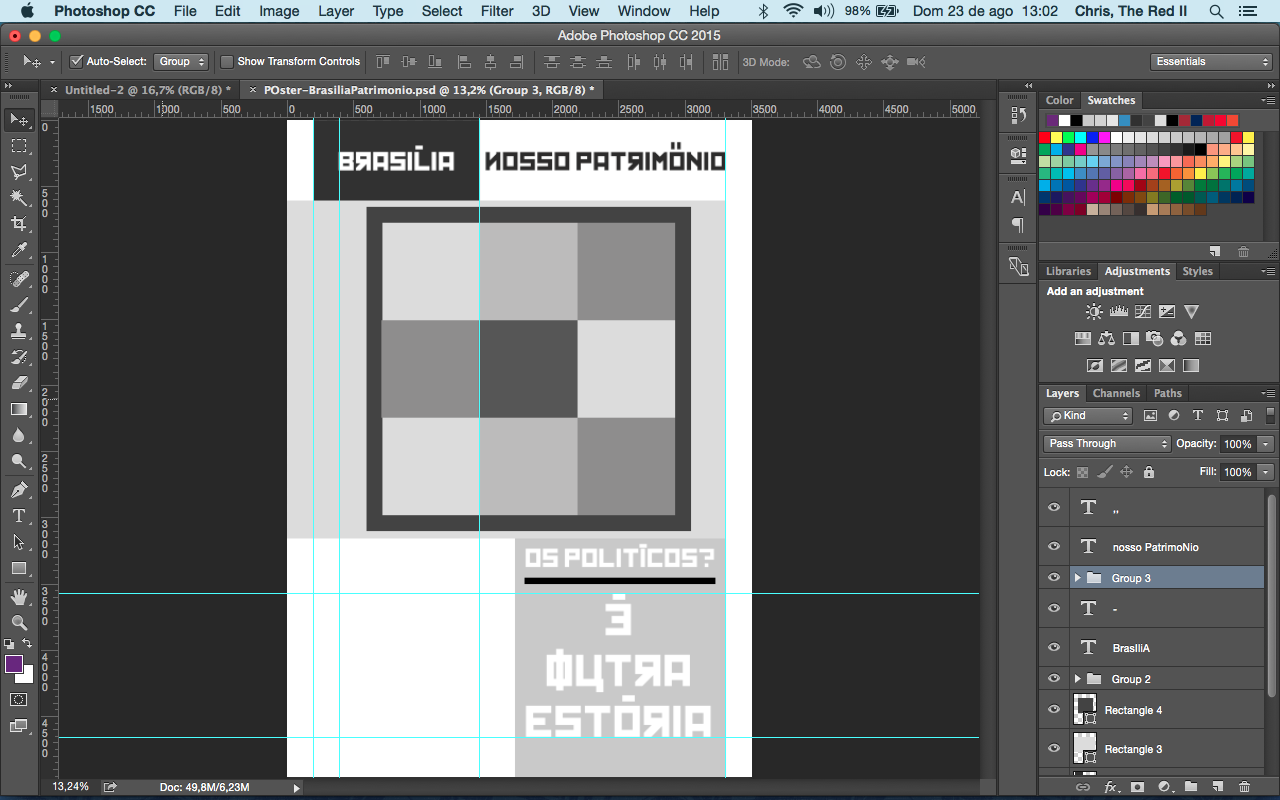Hide the BrasIliA text layer

tap(1053, 648)
